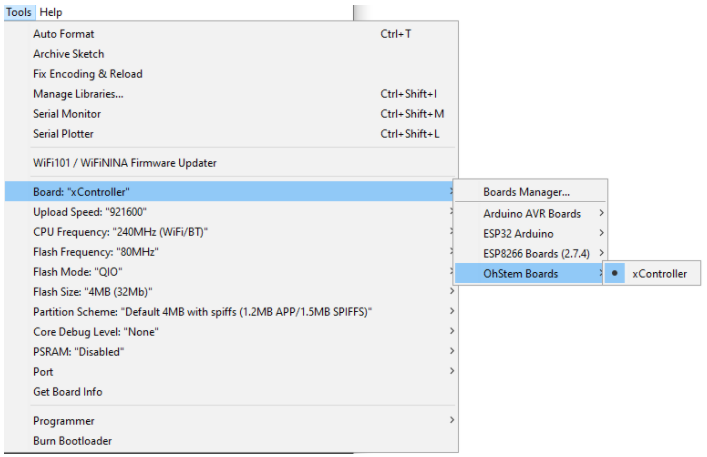Select the xController board radio option
The height and width of the screenshot is (457, 707).
coord(658,274)
